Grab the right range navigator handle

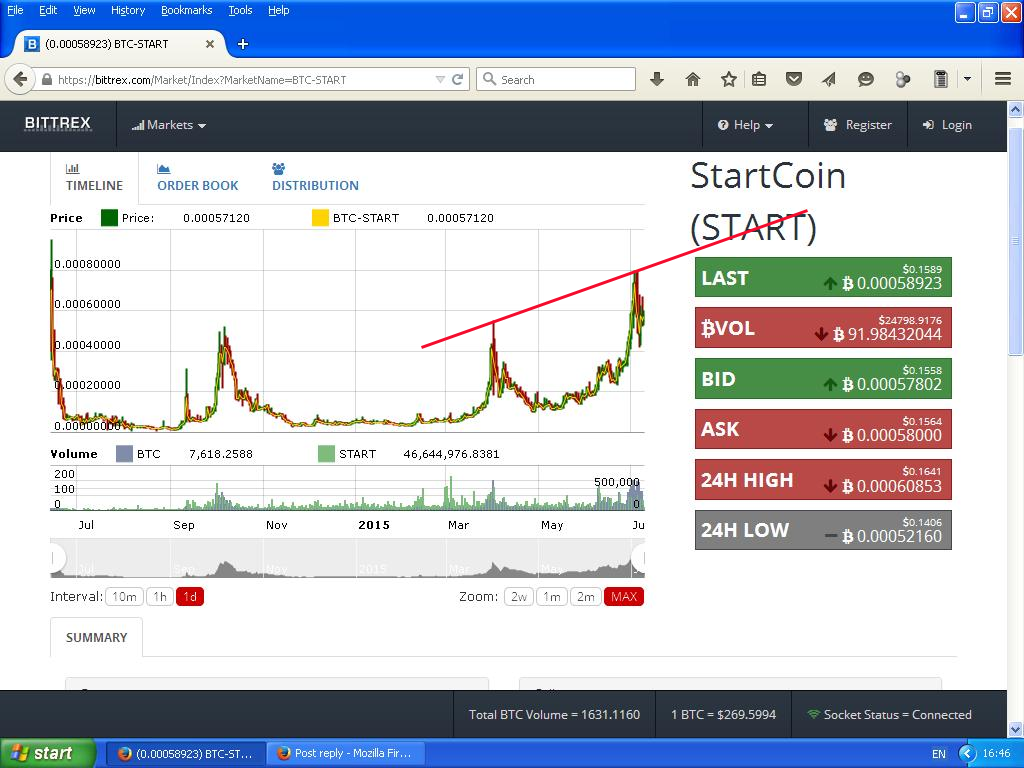[x=639, y=558]
